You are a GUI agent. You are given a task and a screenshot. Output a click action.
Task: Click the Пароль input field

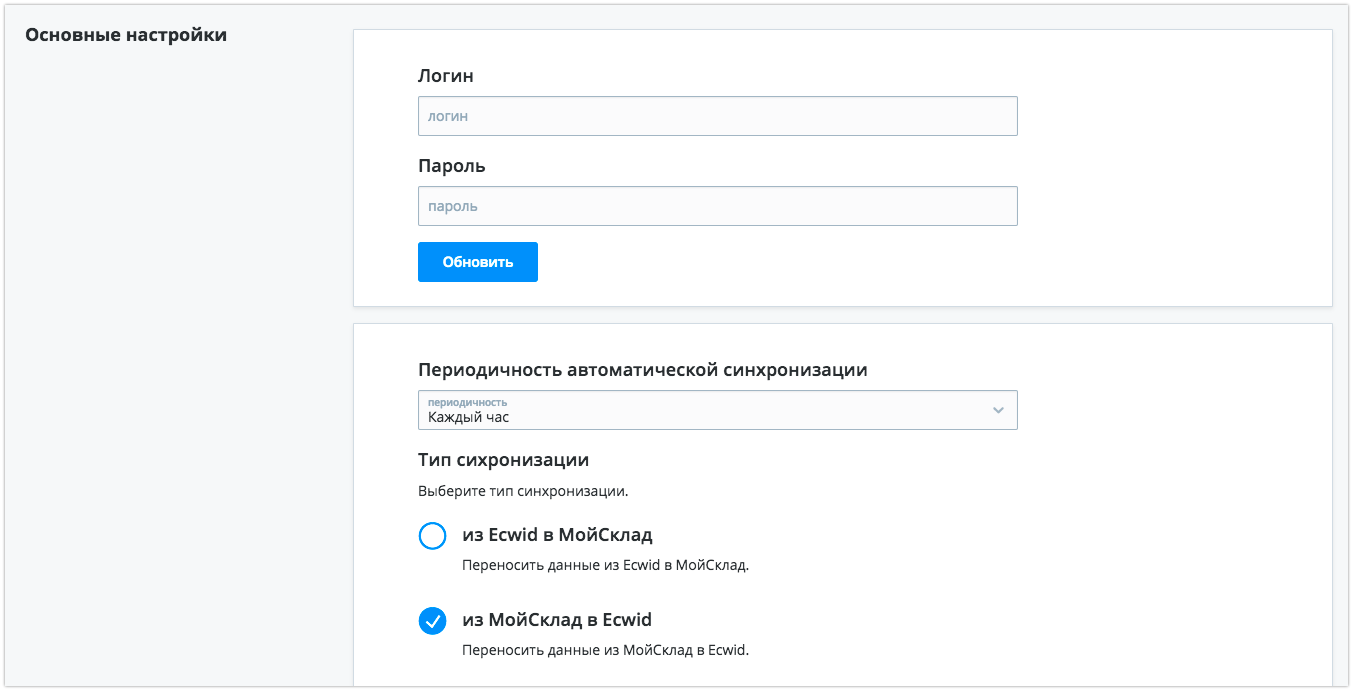coord(717,206)
